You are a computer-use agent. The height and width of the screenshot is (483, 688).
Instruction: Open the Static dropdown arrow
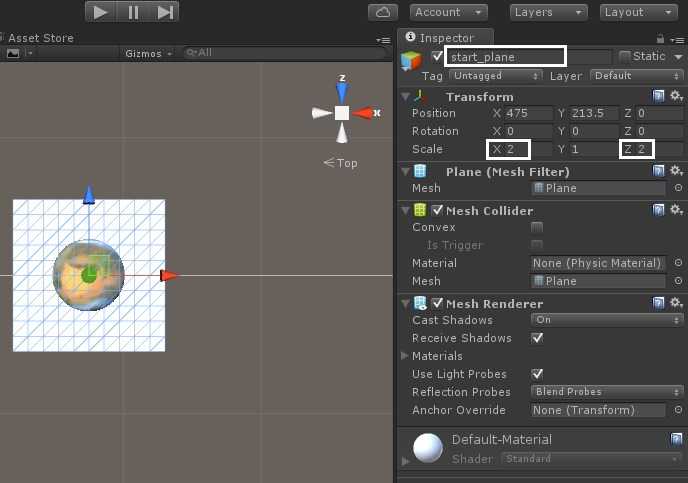tap(678, 57)
